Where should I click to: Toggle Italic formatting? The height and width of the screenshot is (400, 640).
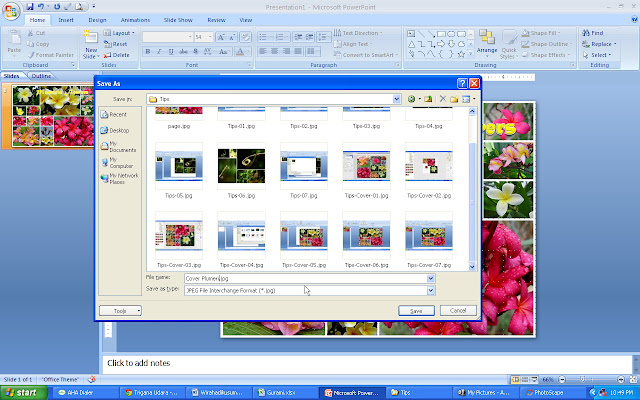(159, 51)
